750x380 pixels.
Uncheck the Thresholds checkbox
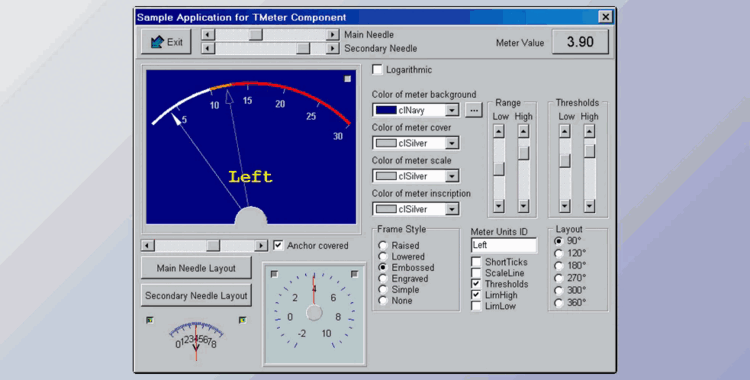tap(476, 284)
